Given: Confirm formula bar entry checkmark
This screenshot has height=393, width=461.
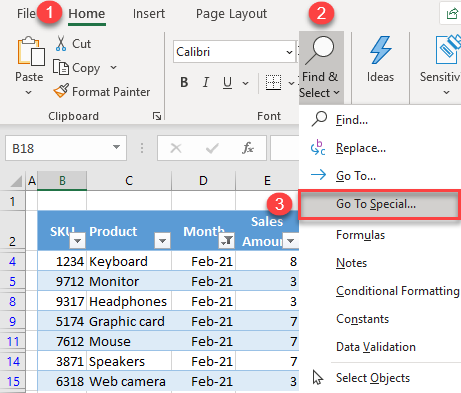Looking at the screenshot, I should [x=212, y=148].
